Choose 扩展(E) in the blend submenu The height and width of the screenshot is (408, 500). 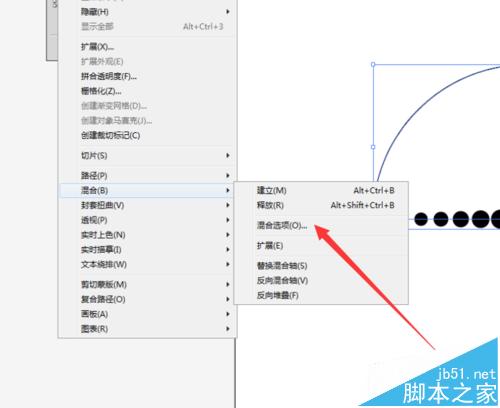321,246
